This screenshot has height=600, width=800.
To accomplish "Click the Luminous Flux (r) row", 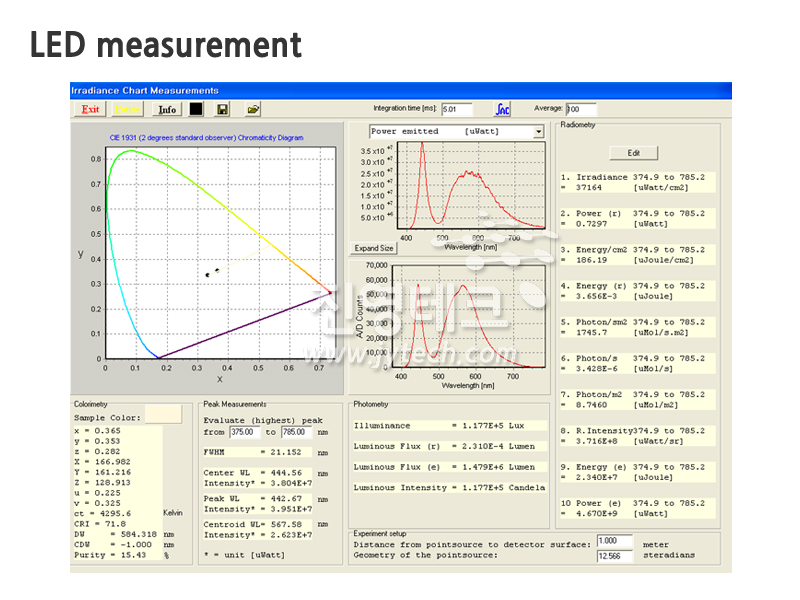I will tap(449, 446).
